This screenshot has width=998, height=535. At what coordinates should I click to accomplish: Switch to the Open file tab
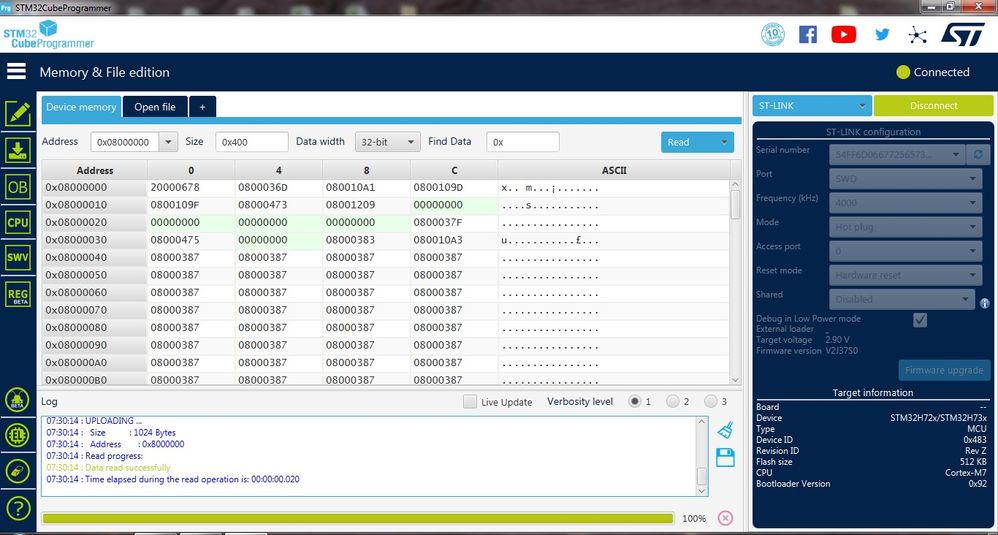tap(155, 107)
